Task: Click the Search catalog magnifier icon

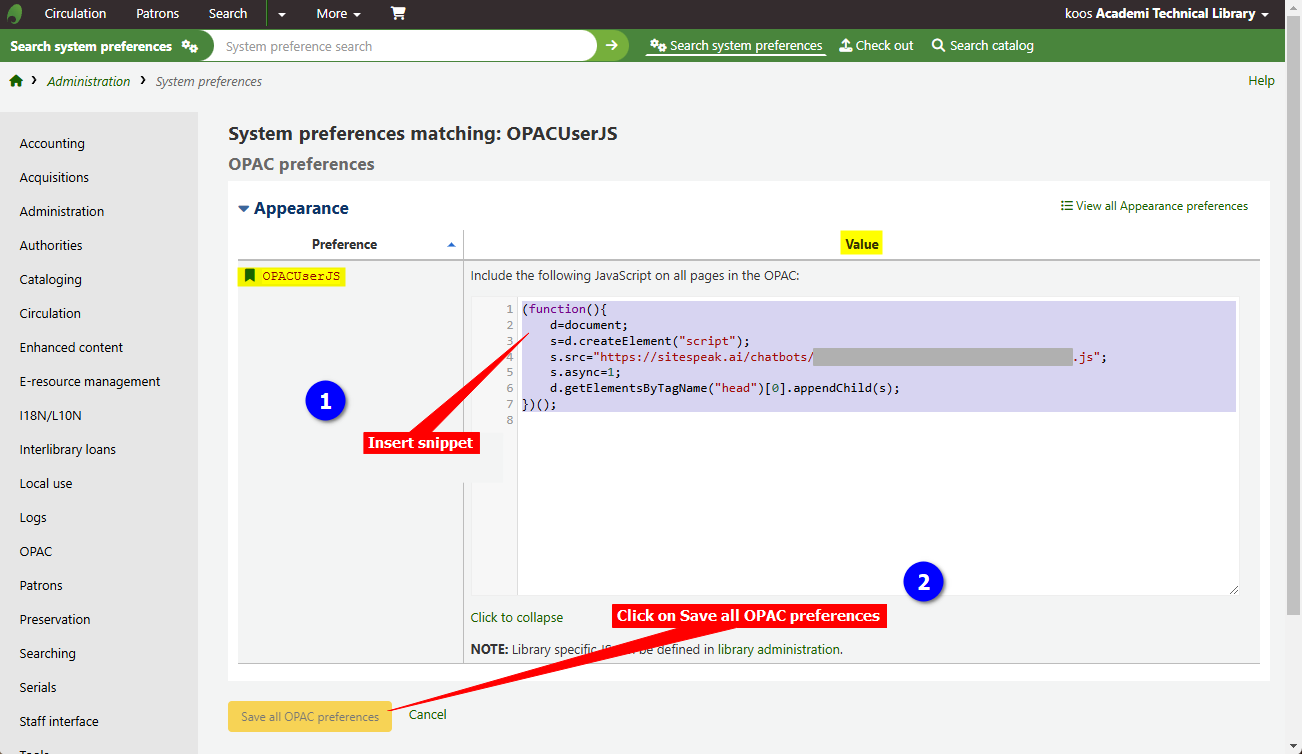Action: (938, 46)
